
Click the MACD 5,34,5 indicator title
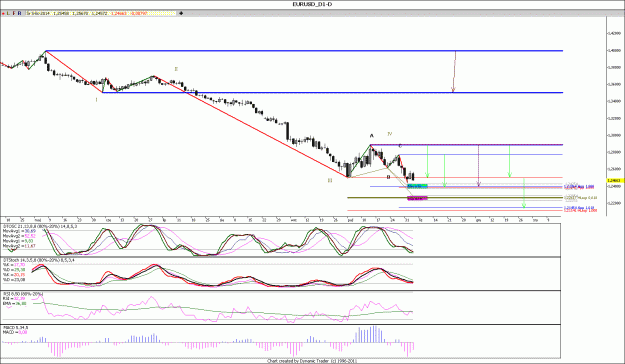(15, 328)
